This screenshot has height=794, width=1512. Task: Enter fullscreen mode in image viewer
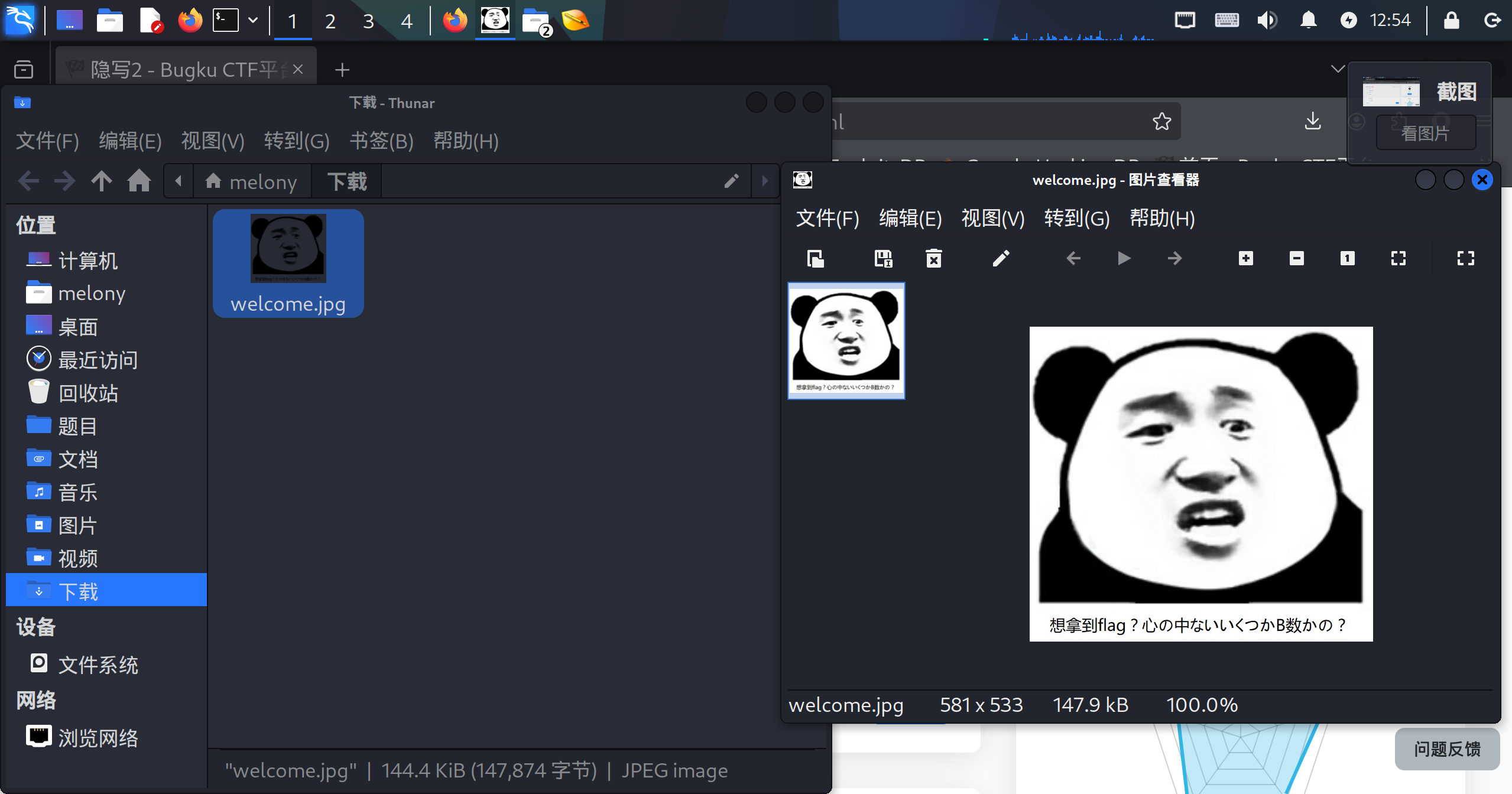tap(1465, 258)
